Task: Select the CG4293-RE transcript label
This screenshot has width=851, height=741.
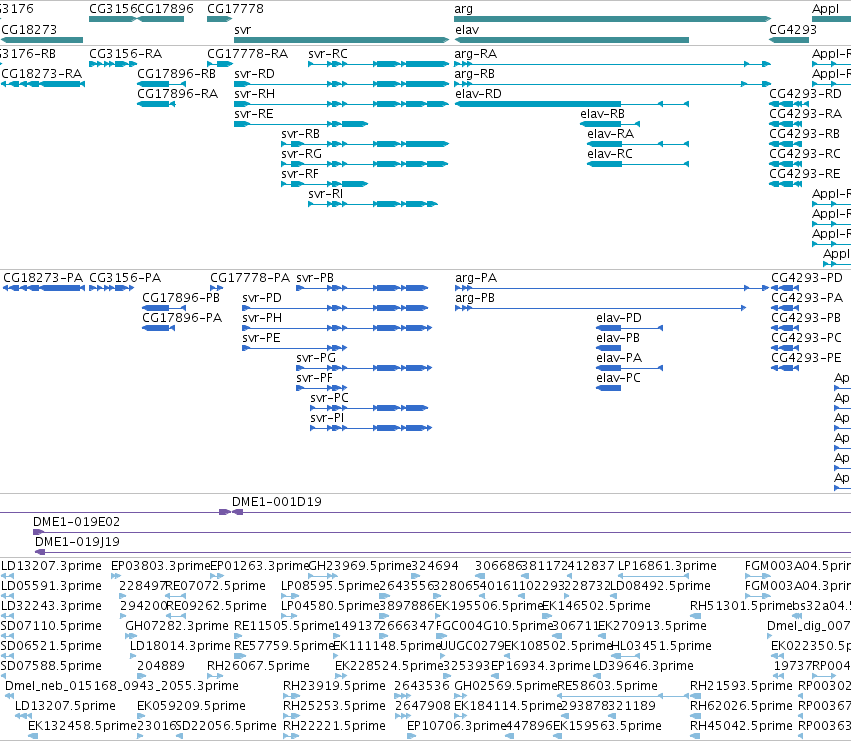Action: (x=805, y=174)
